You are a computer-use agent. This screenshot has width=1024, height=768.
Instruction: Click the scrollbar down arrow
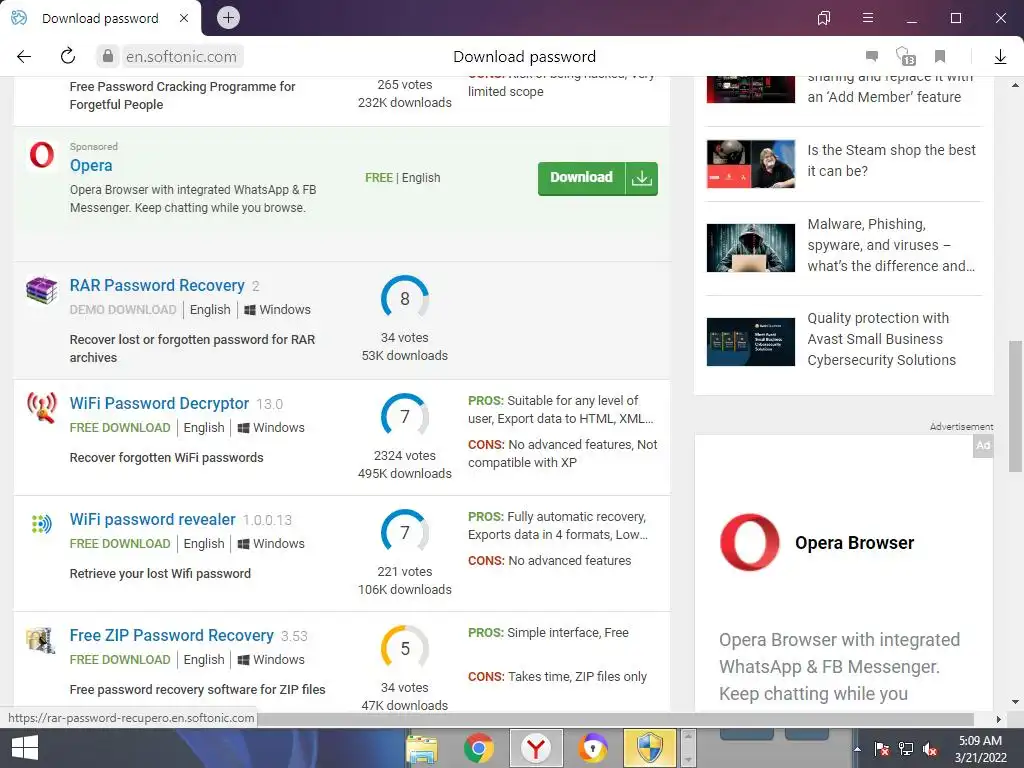pyautogui.click(x=1015, y=702)
